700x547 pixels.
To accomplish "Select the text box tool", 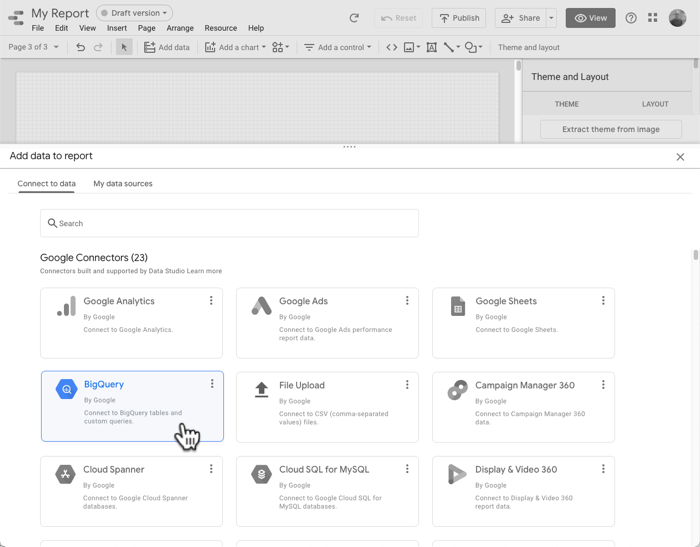I will pos(431,47).
